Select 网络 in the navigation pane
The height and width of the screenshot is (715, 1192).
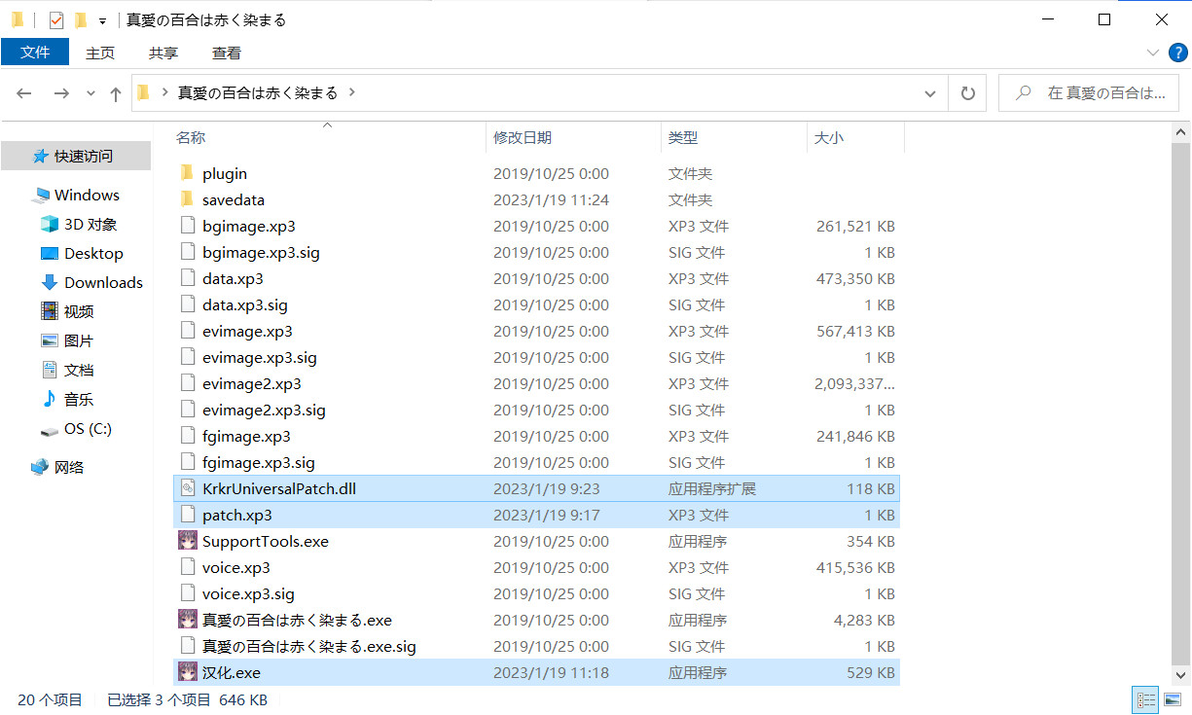(57, 467)
